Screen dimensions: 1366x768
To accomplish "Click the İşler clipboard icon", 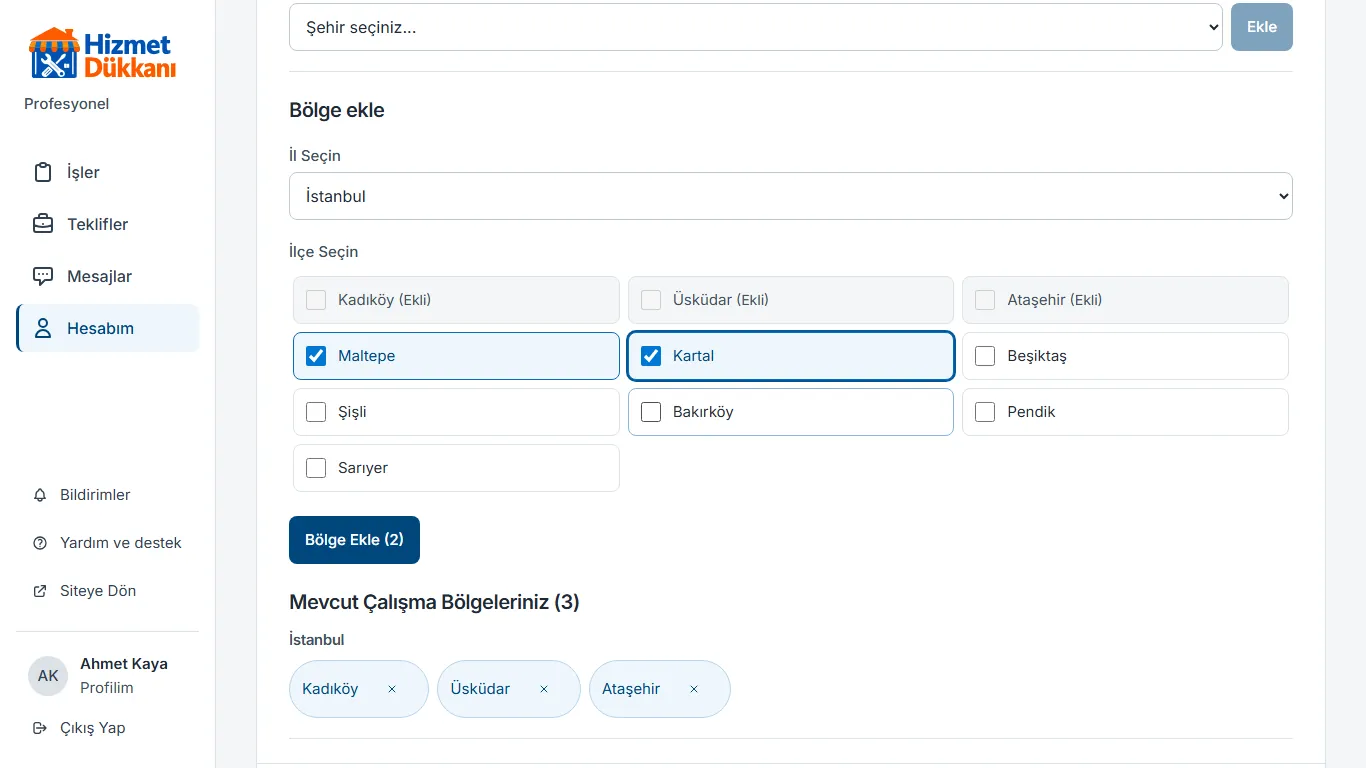I will click(43, 172).
